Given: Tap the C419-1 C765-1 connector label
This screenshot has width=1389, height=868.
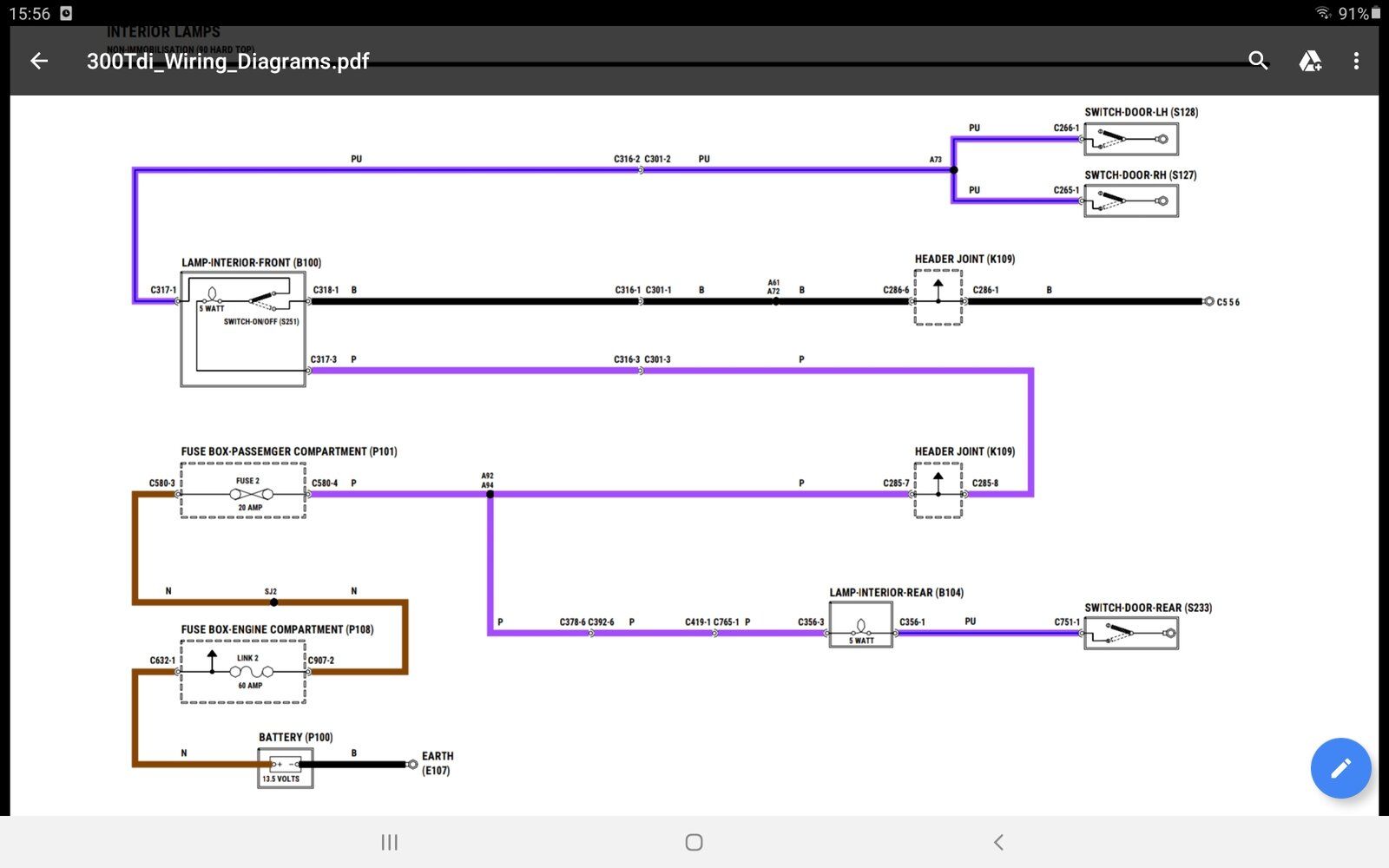Looking at the screenshot, I should (712, 622).
